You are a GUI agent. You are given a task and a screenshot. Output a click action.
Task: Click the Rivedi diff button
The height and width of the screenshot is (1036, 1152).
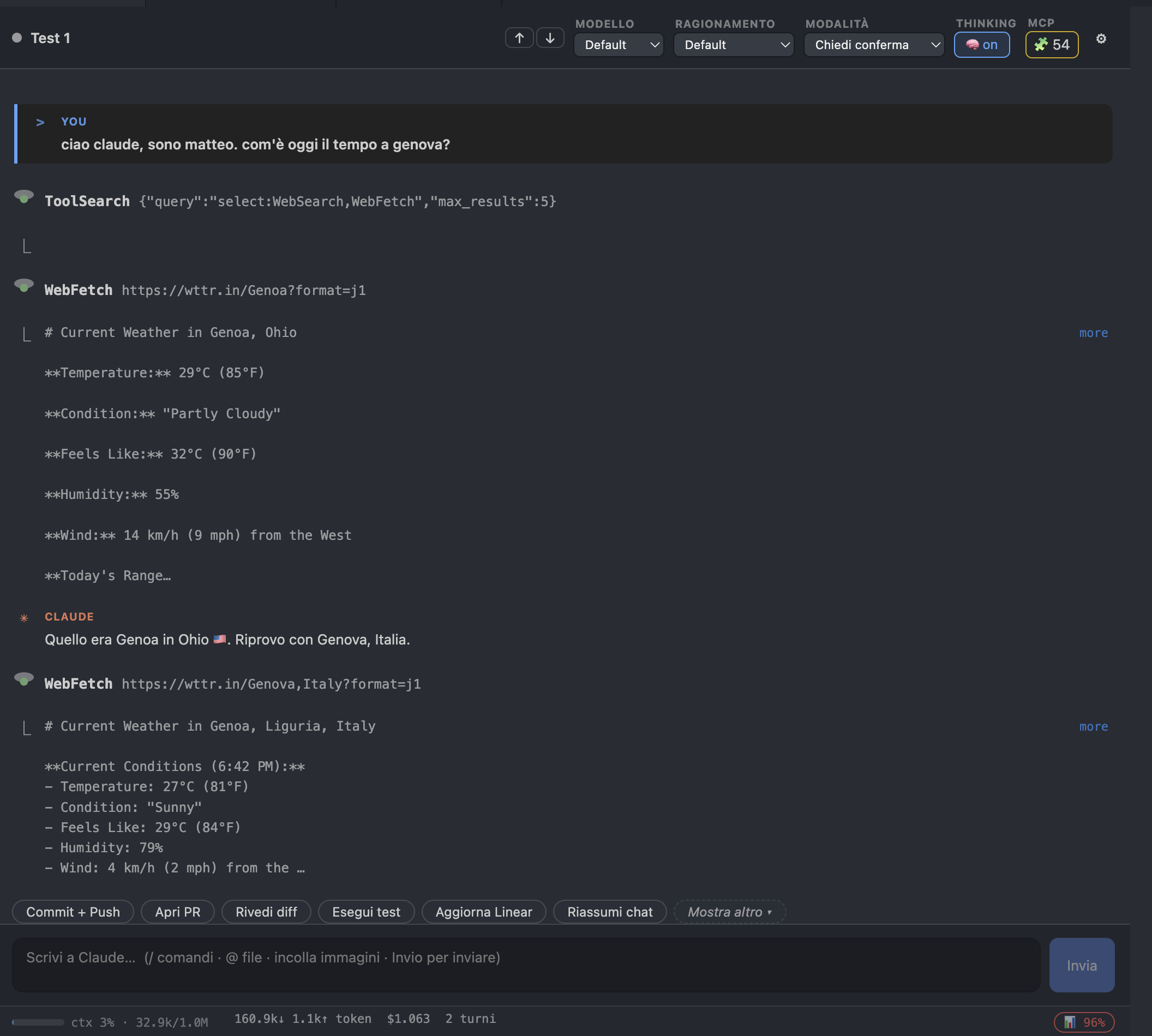pos(266,912)
